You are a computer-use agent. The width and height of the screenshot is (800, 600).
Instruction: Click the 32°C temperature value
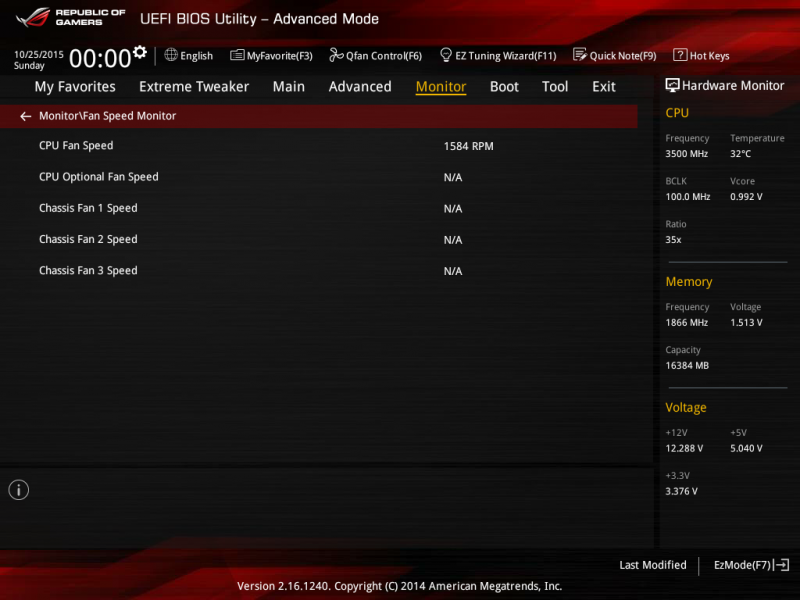740,154
